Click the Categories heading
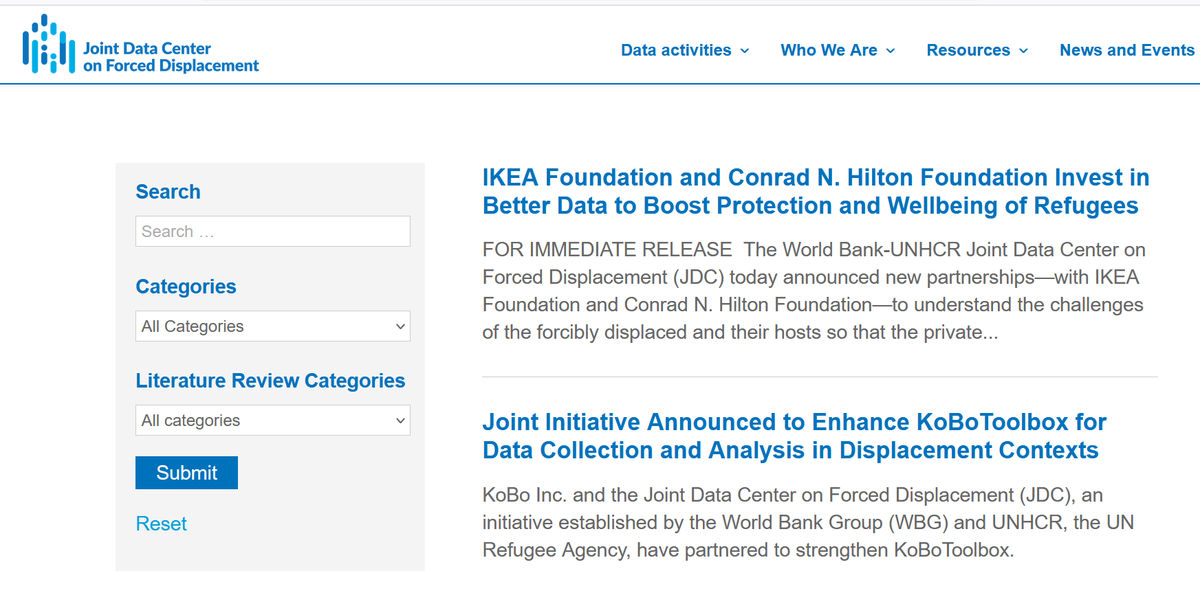1200x593 pixels. (186, 287)
